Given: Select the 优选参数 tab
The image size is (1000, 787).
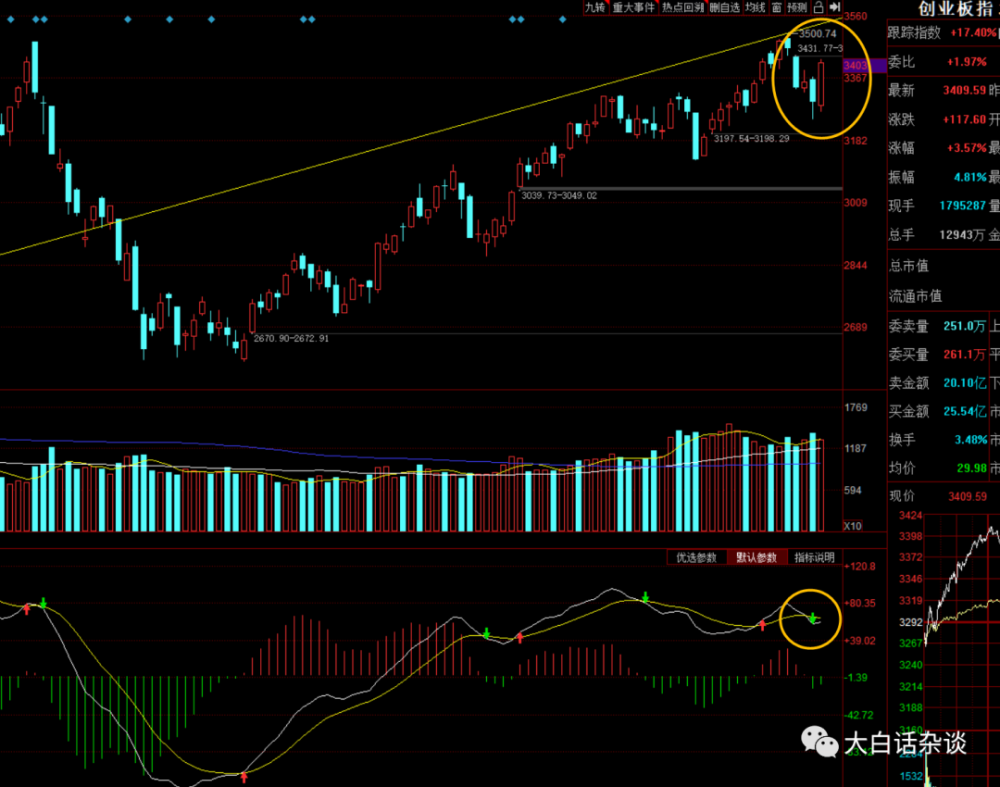Looking at the screenshot, I should [x=696, y=558].
